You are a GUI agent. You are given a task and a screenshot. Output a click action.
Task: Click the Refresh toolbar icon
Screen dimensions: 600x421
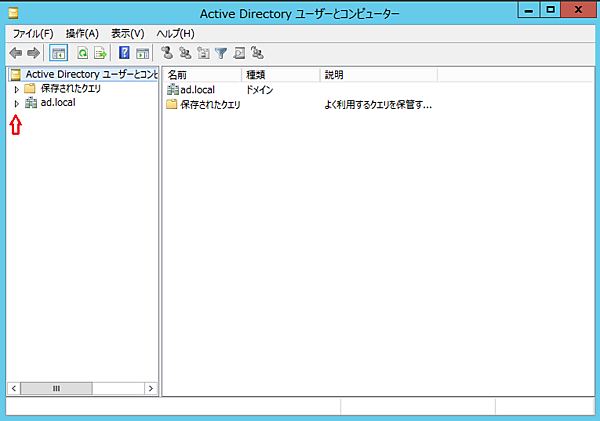pyautogui.click(x=83, y=53)
